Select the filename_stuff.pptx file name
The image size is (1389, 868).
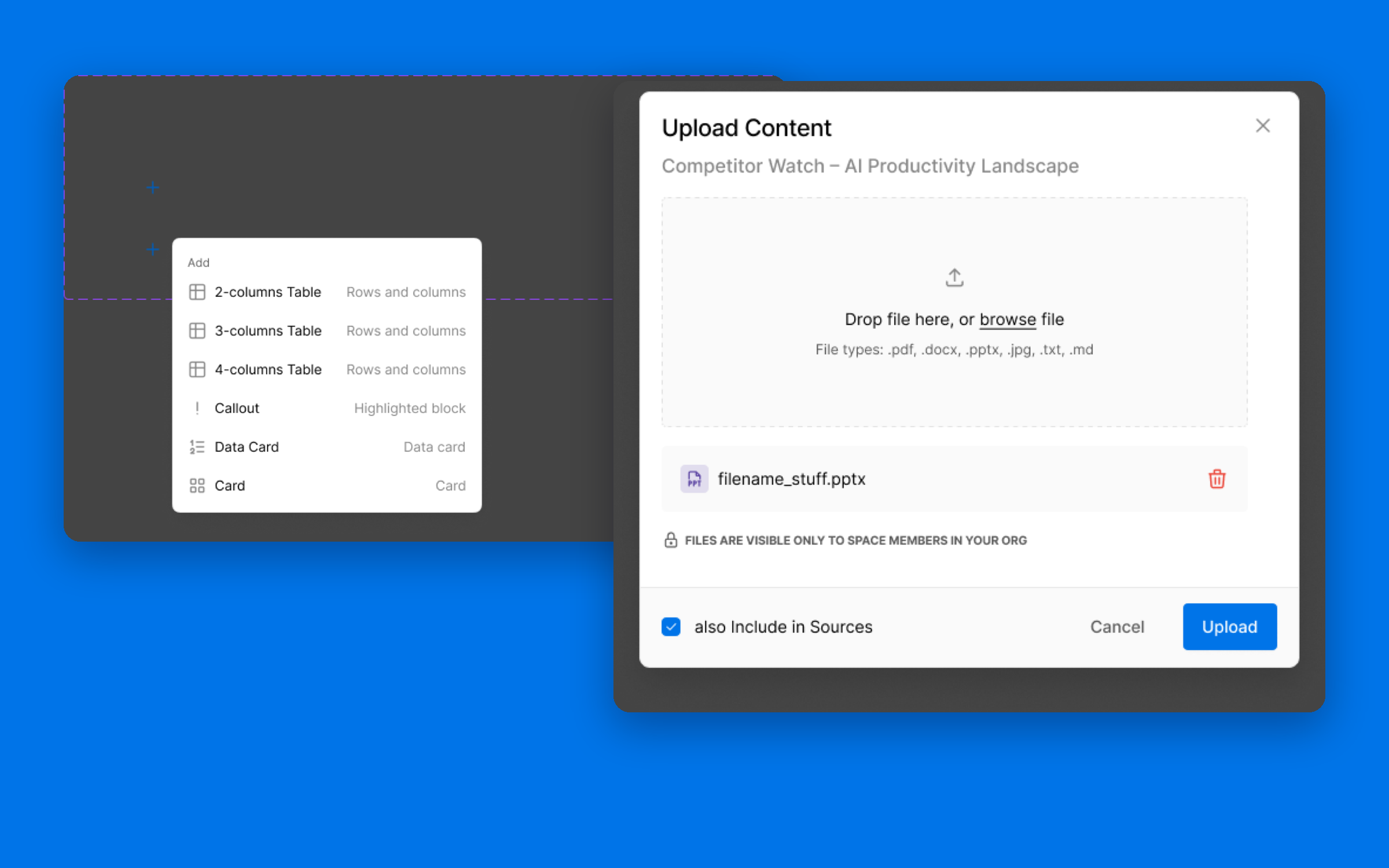pyautogui.click(x=791, y=479)
